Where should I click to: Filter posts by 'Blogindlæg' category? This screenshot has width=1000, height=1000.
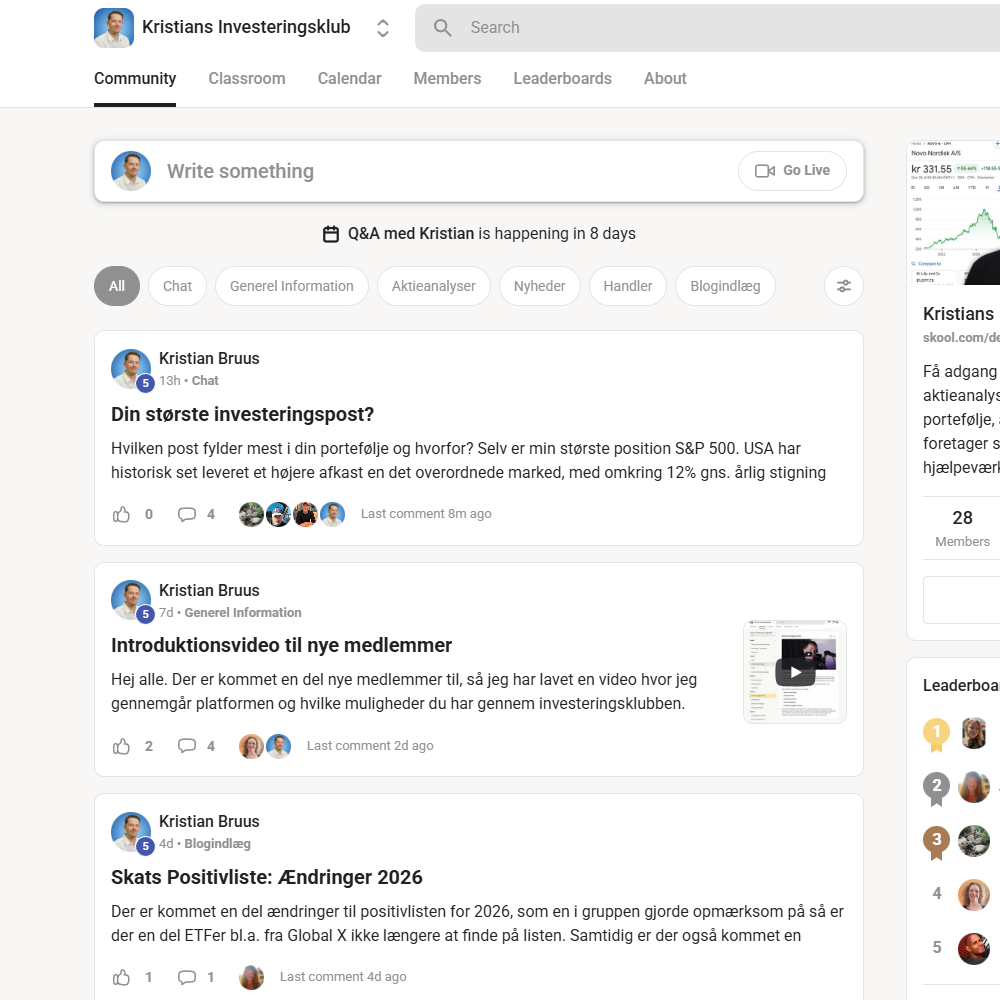point(725,286)
